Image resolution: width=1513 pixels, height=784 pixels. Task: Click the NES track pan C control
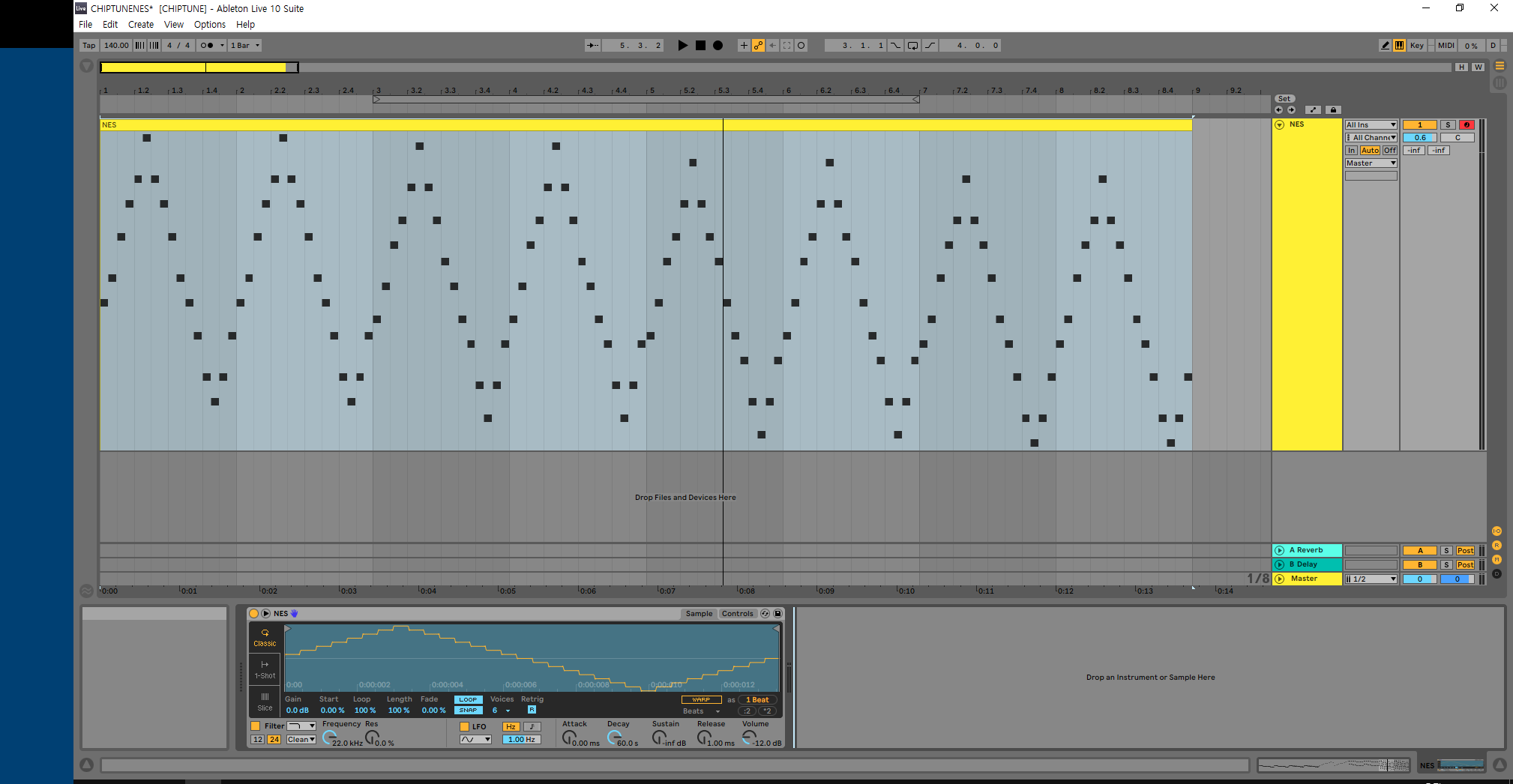pos(1458,138)
